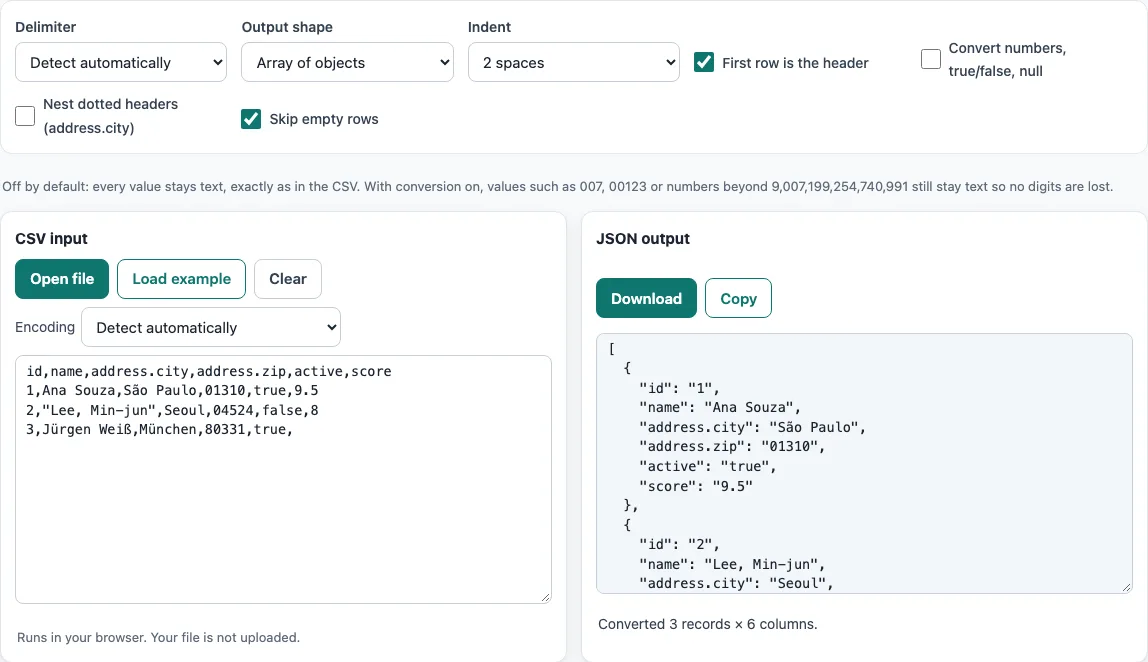This screenshot has height=662, width=1148.
Task: Click the 'Off by default' explanatory note
Action: (x=557, y=186)
